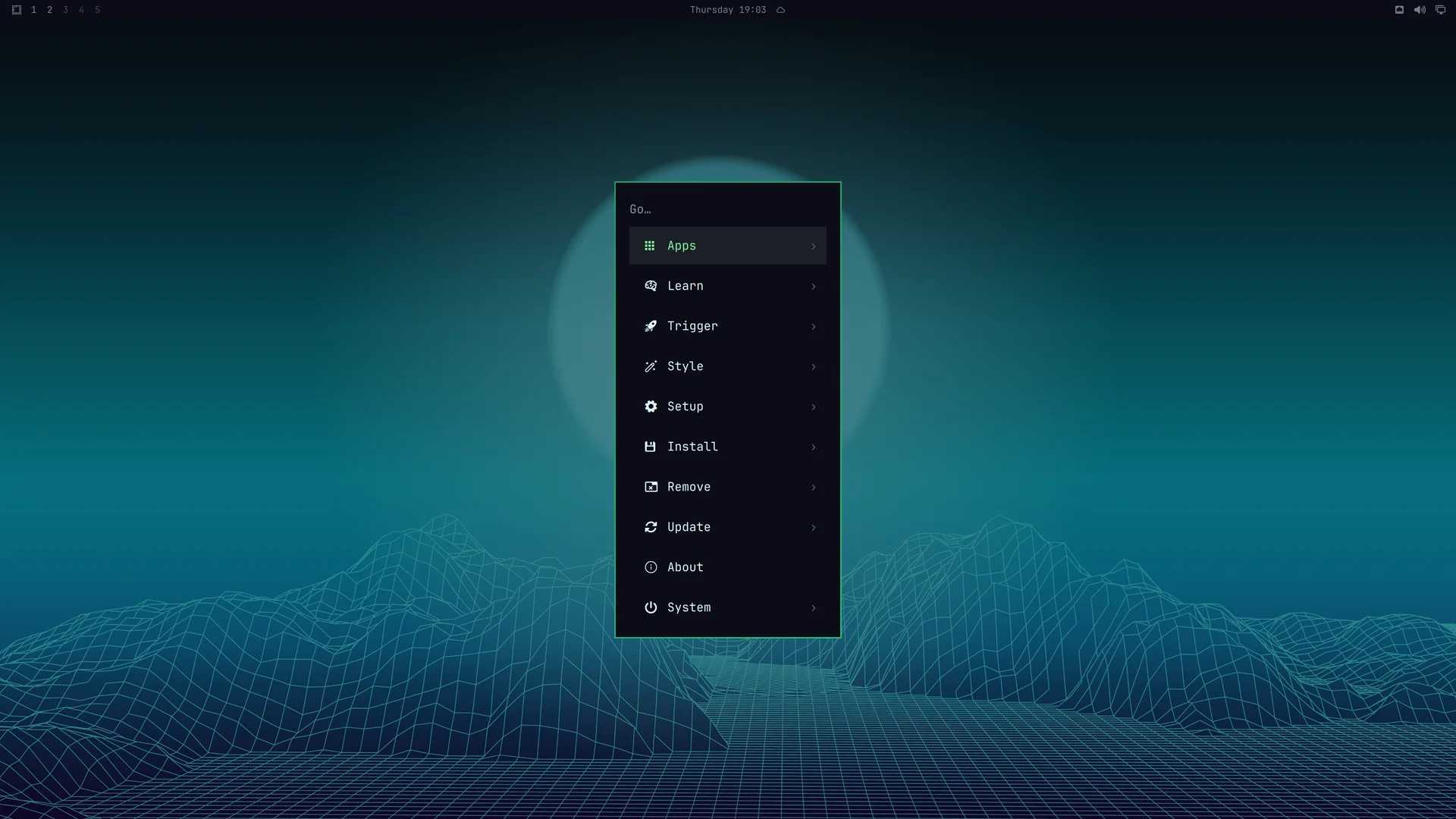Click the Trigger rocket icon
1456x819 pixels.
[651, 326]
